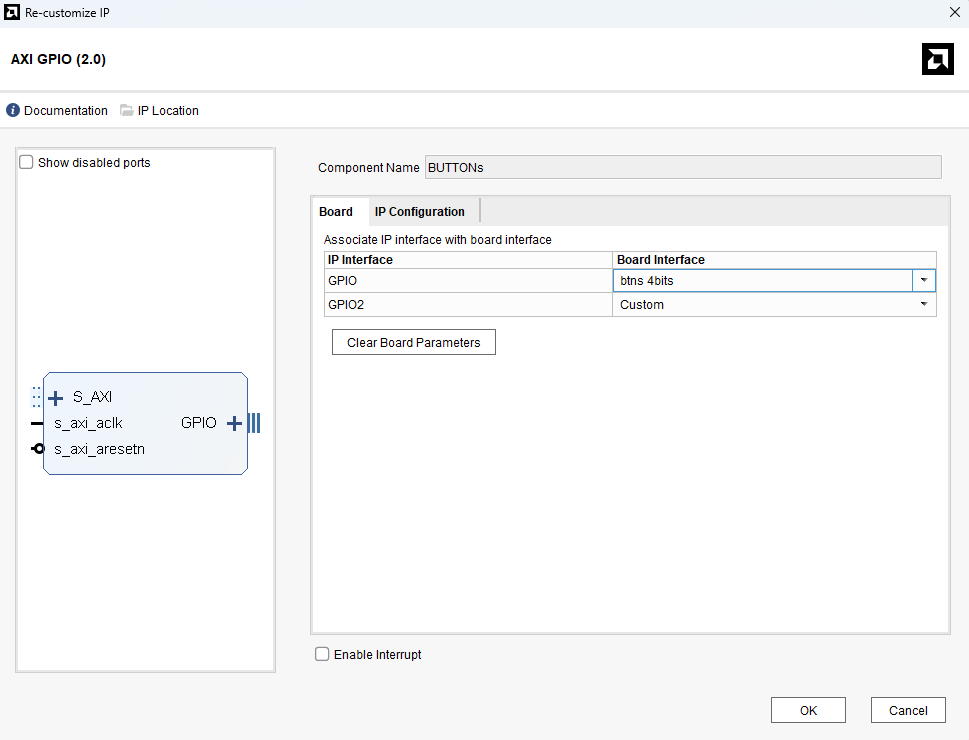Viewport: 969px width, 740px height.
Task: Select the Board tab
Action: coord(336,212)
